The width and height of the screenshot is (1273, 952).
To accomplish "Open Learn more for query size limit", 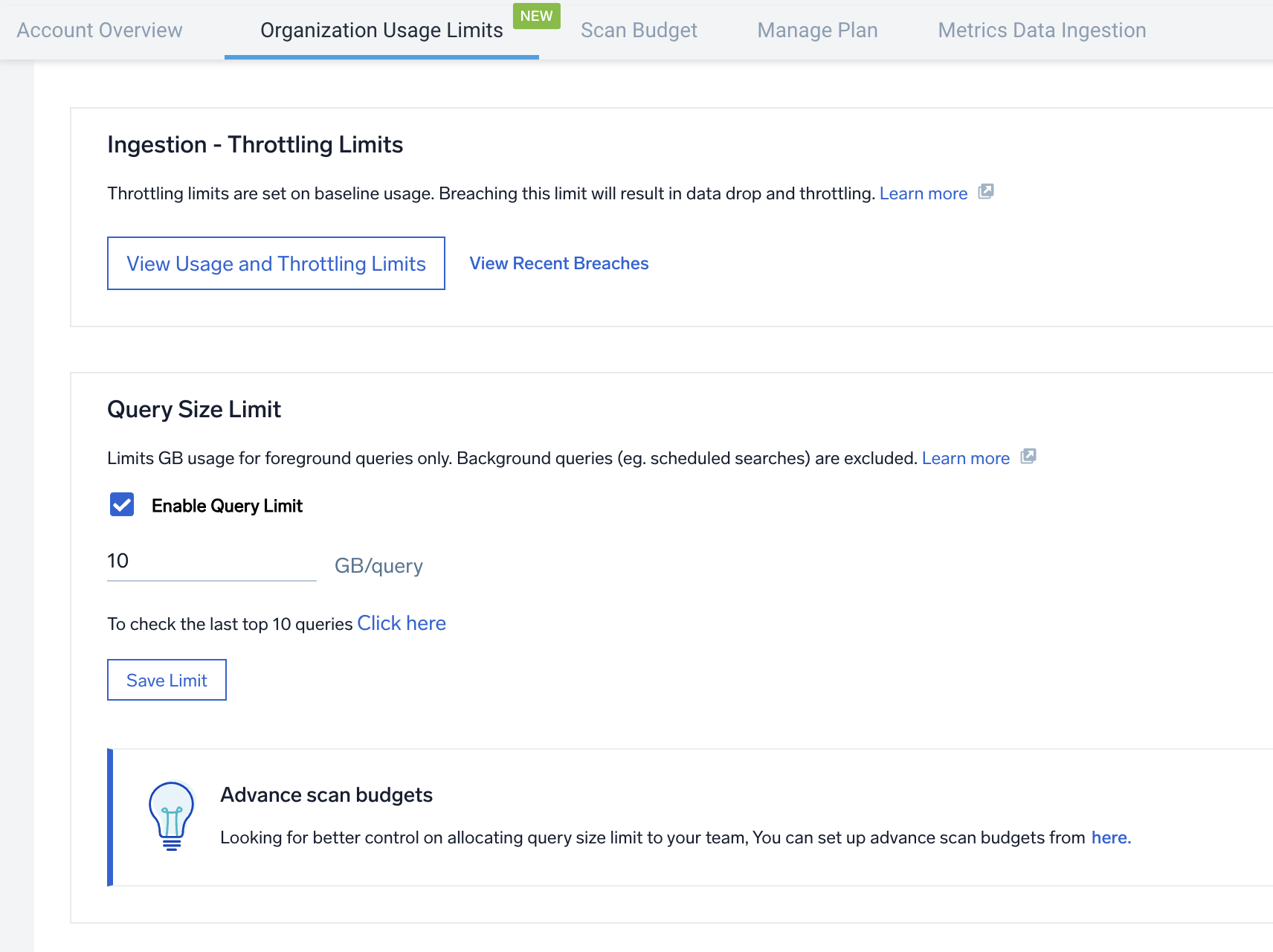I will (x=965, y=458).
